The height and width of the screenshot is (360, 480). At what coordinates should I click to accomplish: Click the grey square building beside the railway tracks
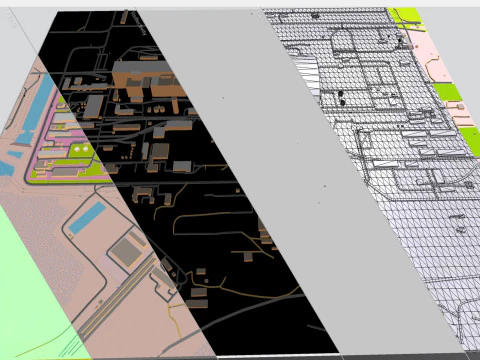pyautogui.click(x=127, y=252)
